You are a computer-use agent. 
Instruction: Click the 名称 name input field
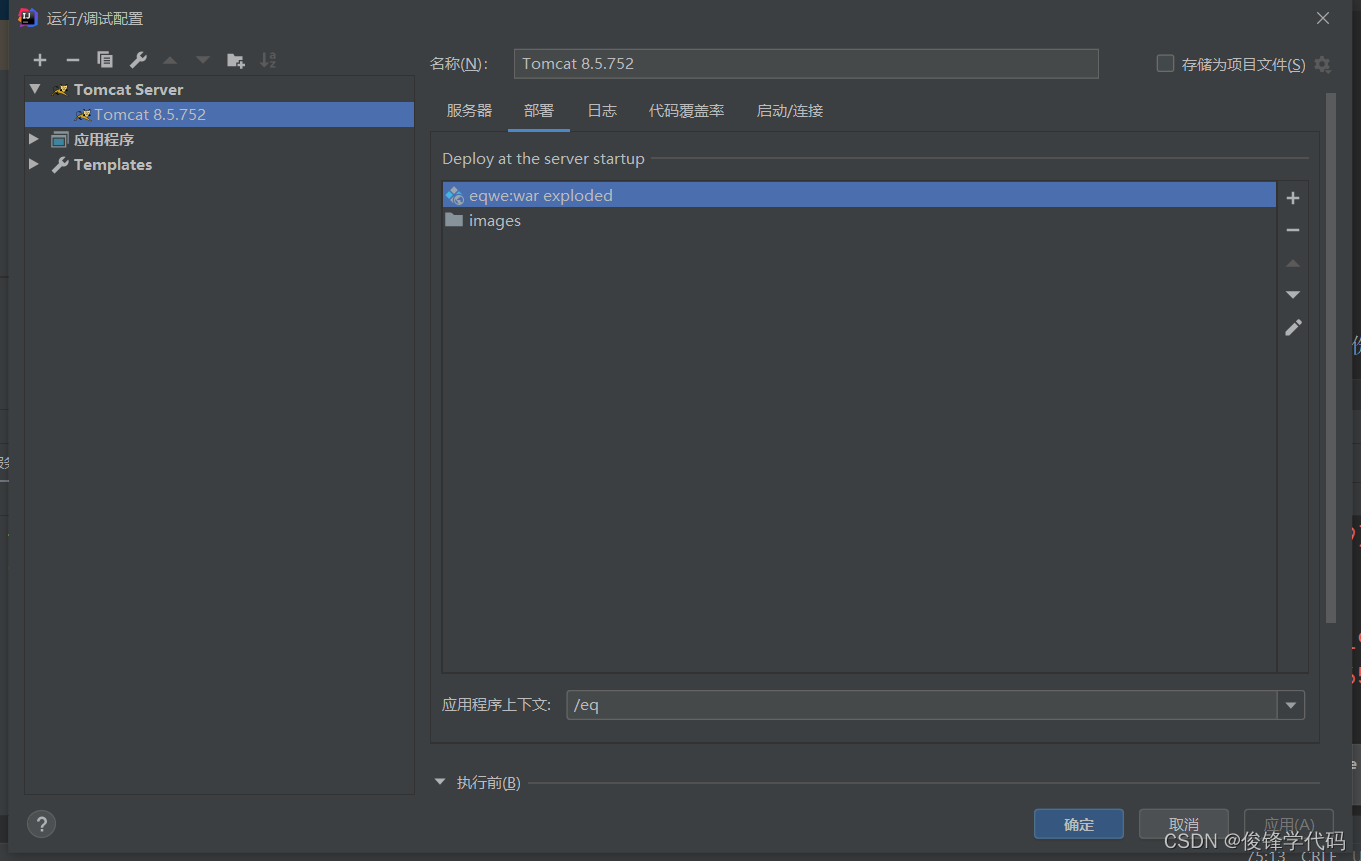pyautogui.click(x=806, y=63)
